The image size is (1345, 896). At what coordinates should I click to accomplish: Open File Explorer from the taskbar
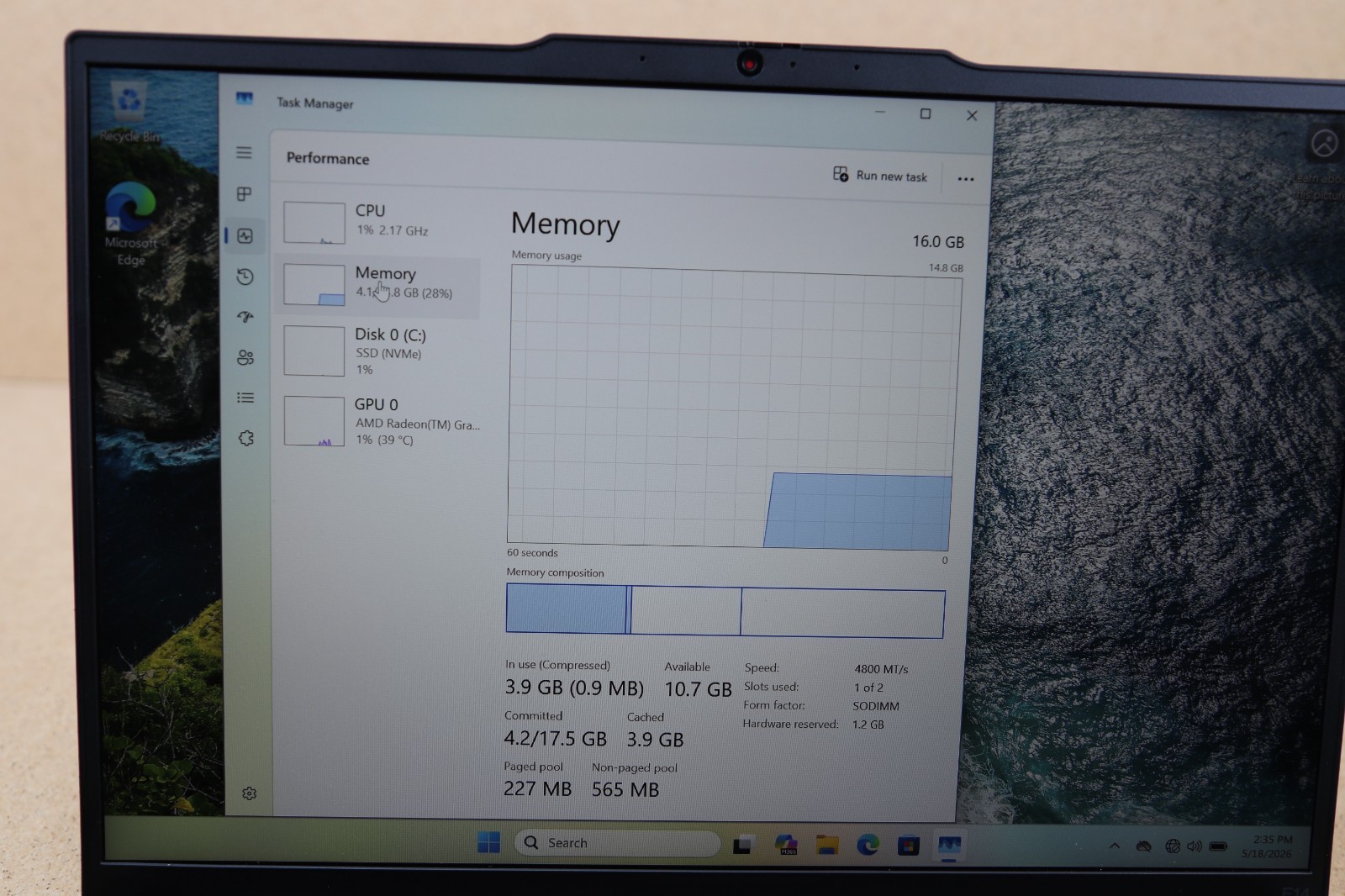827,845
